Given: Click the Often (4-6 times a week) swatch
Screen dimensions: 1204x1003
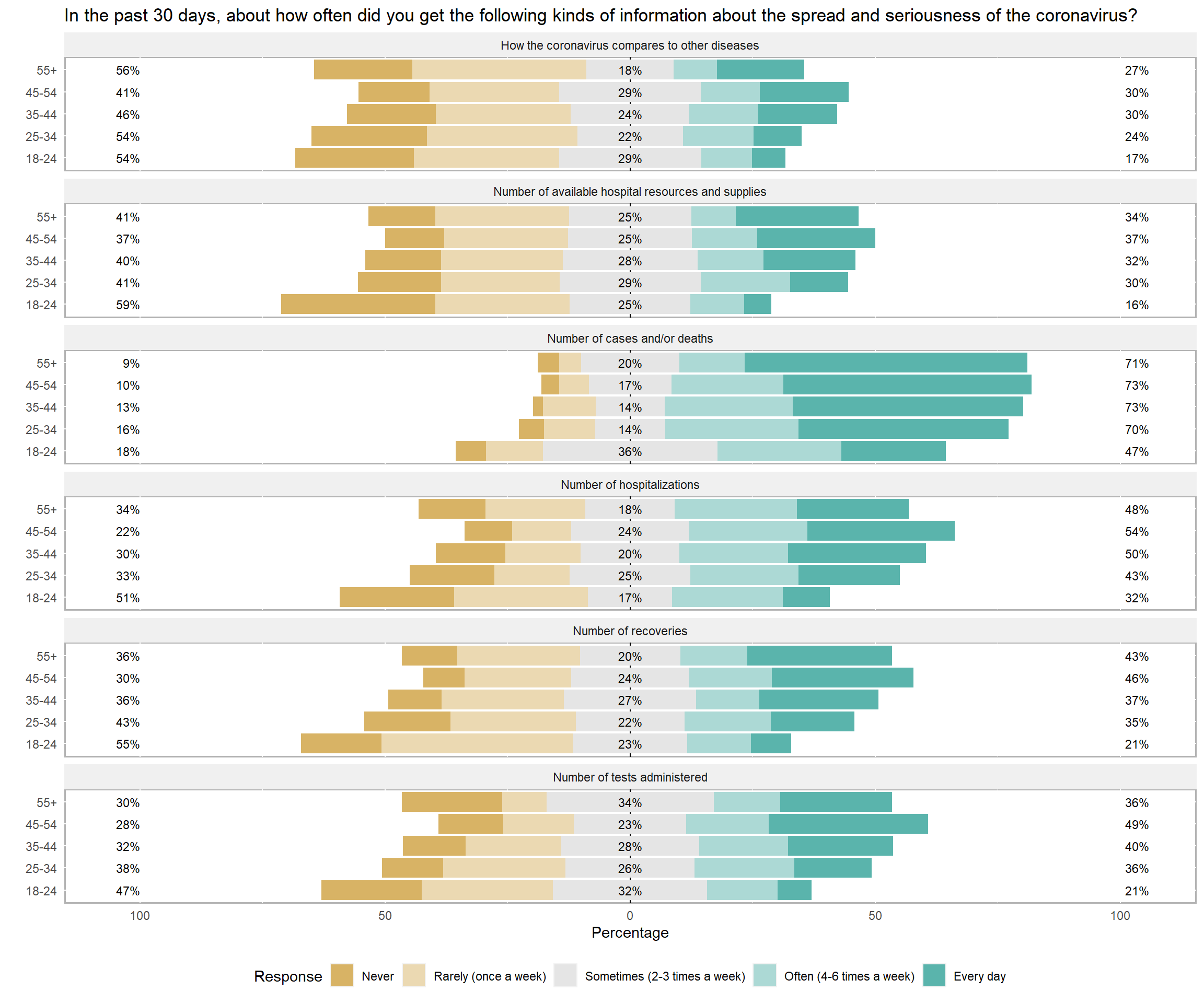Looking at the screenshot, I should tap(764, 975).
